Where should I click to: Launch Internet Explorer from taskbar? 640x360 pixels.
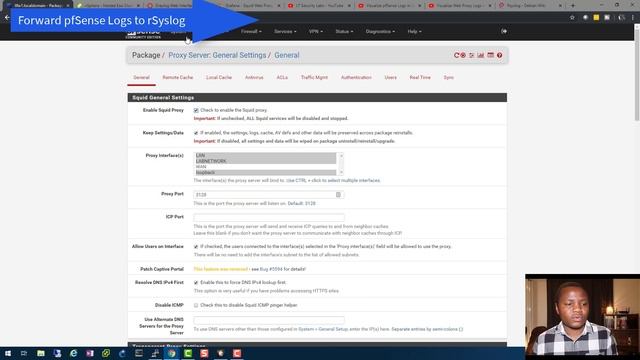click(73, 353)
